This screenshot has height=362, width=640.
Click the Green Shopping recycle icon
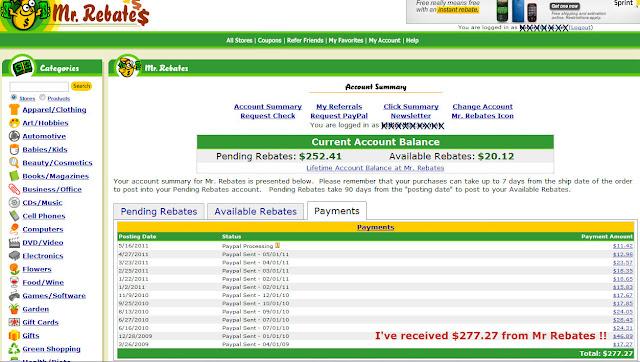click(14, 349)
